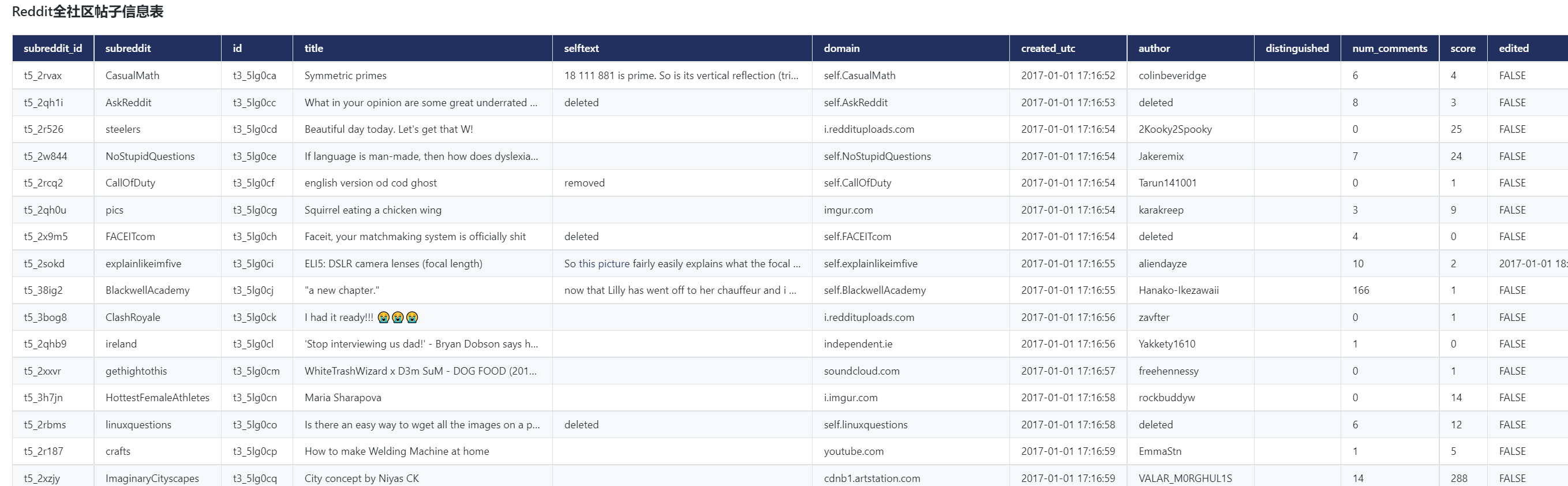Select the author cell Hanako-Ikezawaii
Viewport: 1568px width, 486px height.
[1191, 290]
